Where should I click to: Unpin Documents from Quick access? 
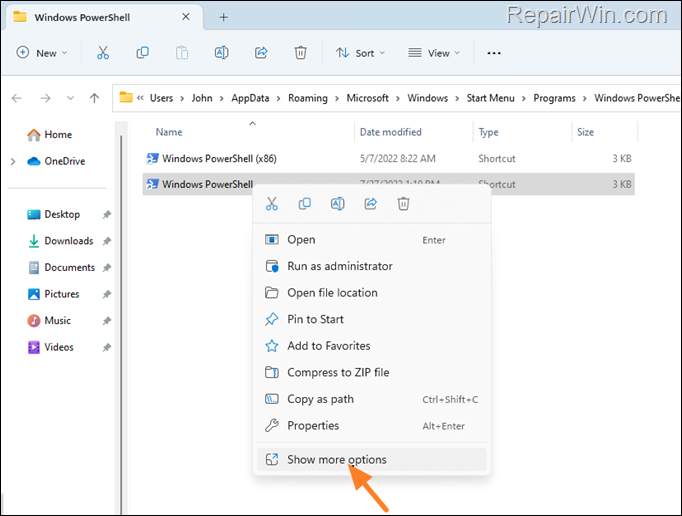tap(107, 268)
